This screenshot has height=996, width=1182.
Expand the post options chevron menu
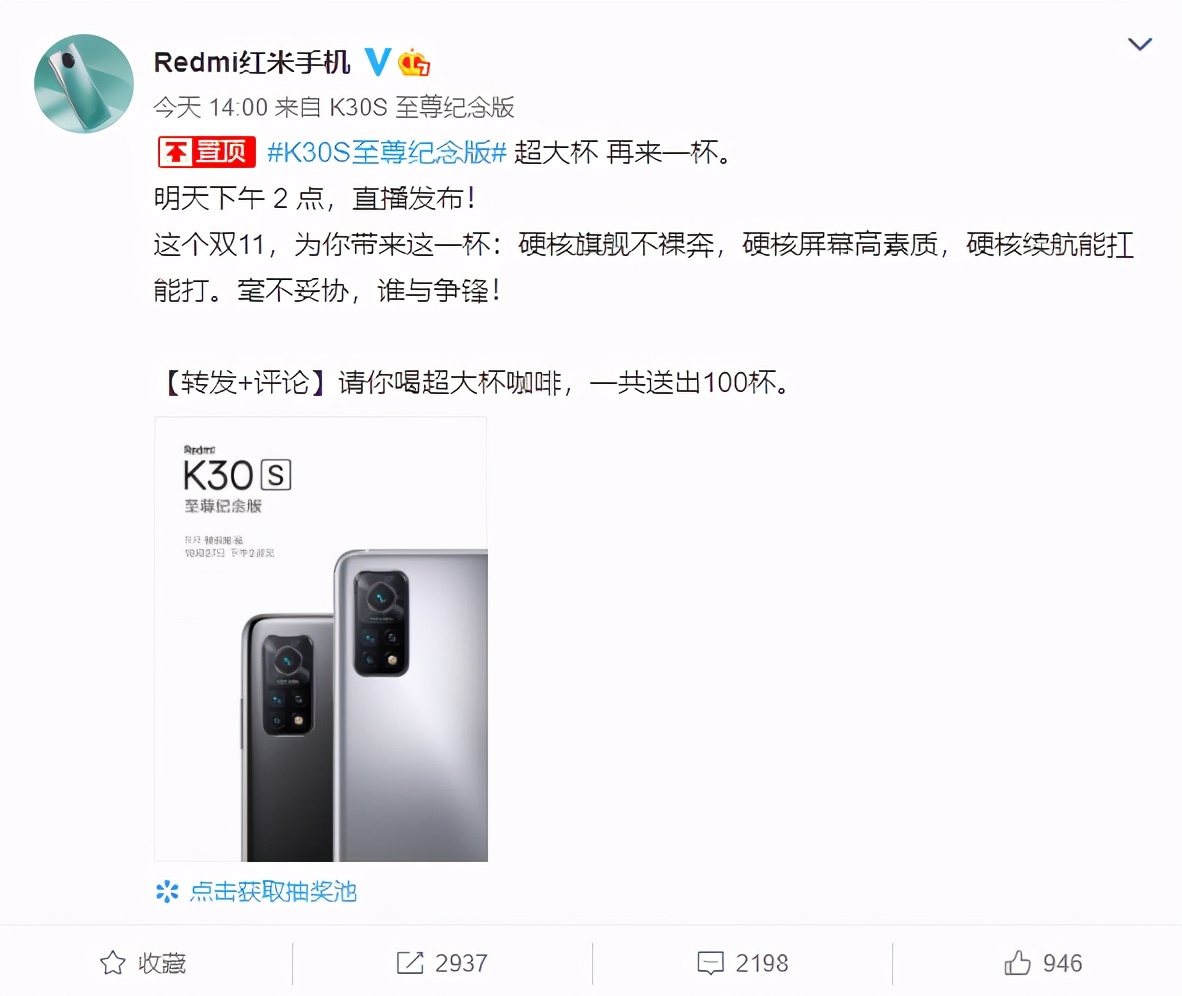(1139, 44)
